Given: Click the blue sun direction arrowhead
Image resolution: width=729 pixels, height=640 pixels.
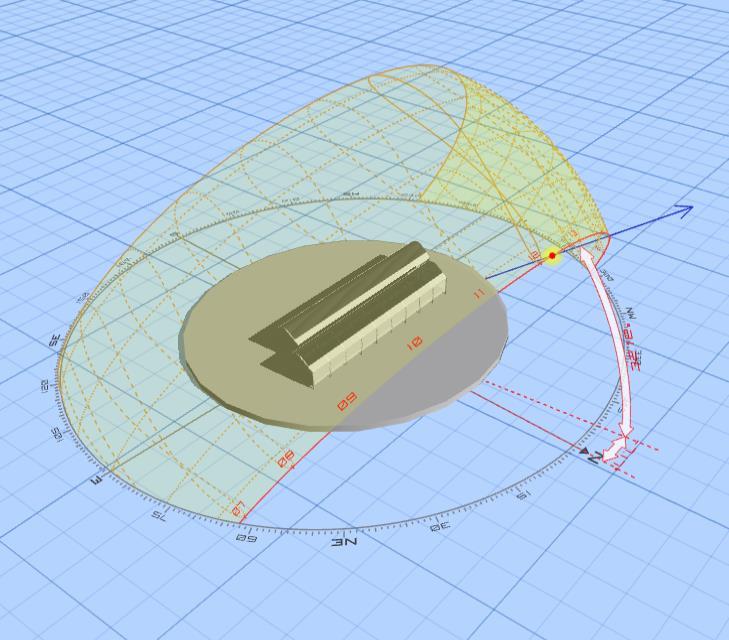Looking at the screenshot, I should 684,211.
